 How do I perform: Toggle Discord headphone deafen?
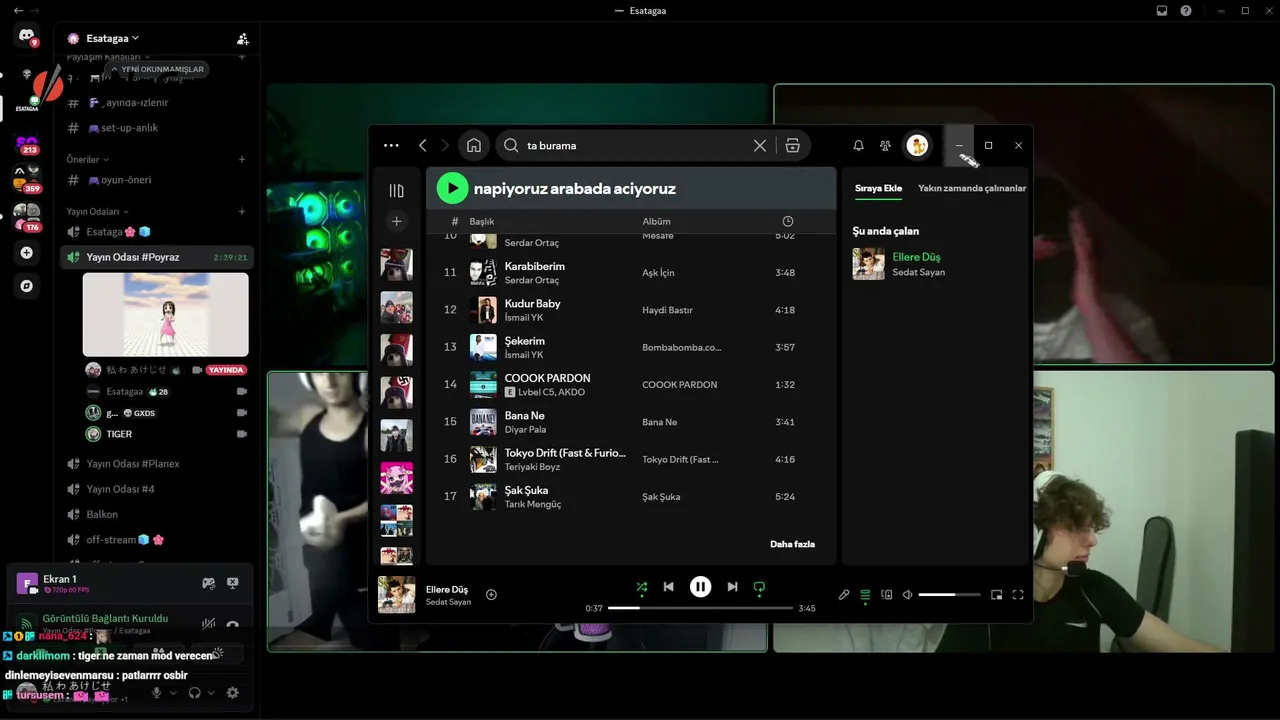tap(195, 693)
